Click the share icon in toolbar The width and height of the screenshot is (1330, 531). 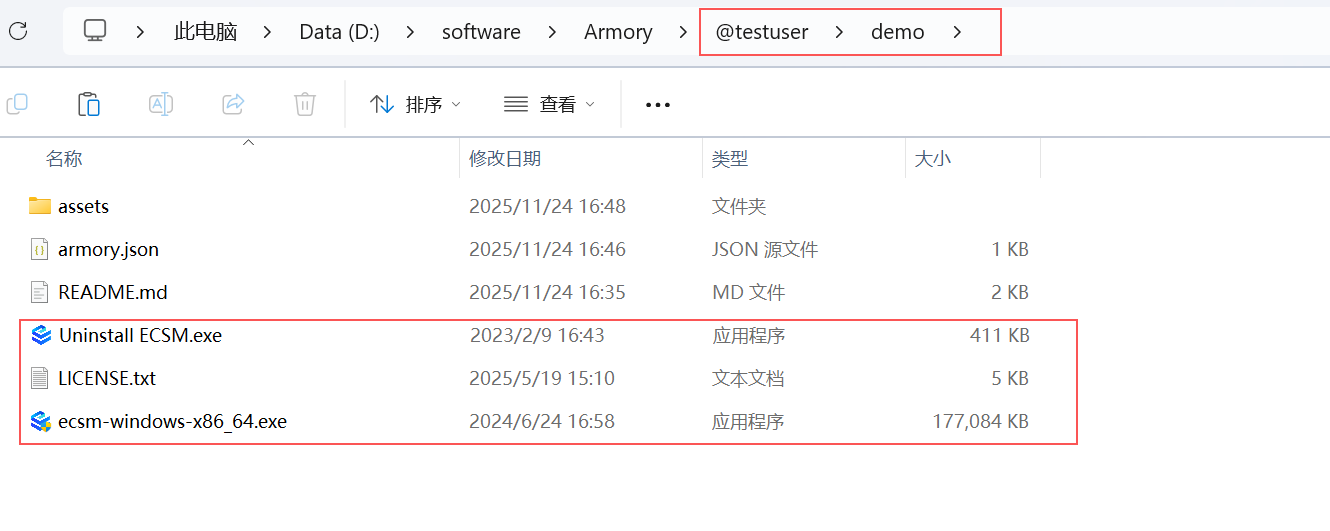pyautogui.click(x=233, y=104)
